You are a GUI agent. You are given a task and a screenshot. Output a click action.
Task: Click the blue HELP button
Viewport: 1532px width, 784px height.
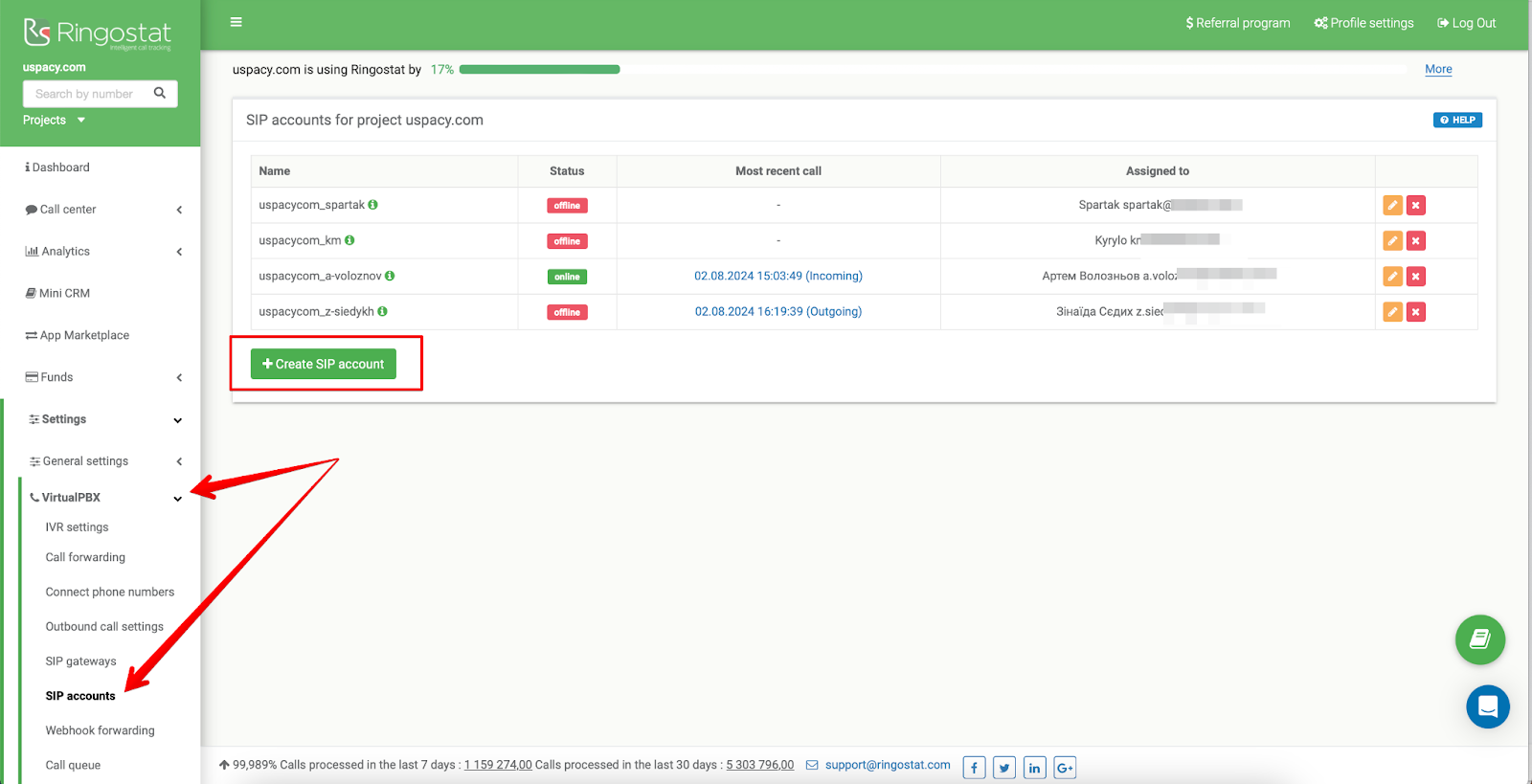pyautogui.click(x=1457, y=120)
